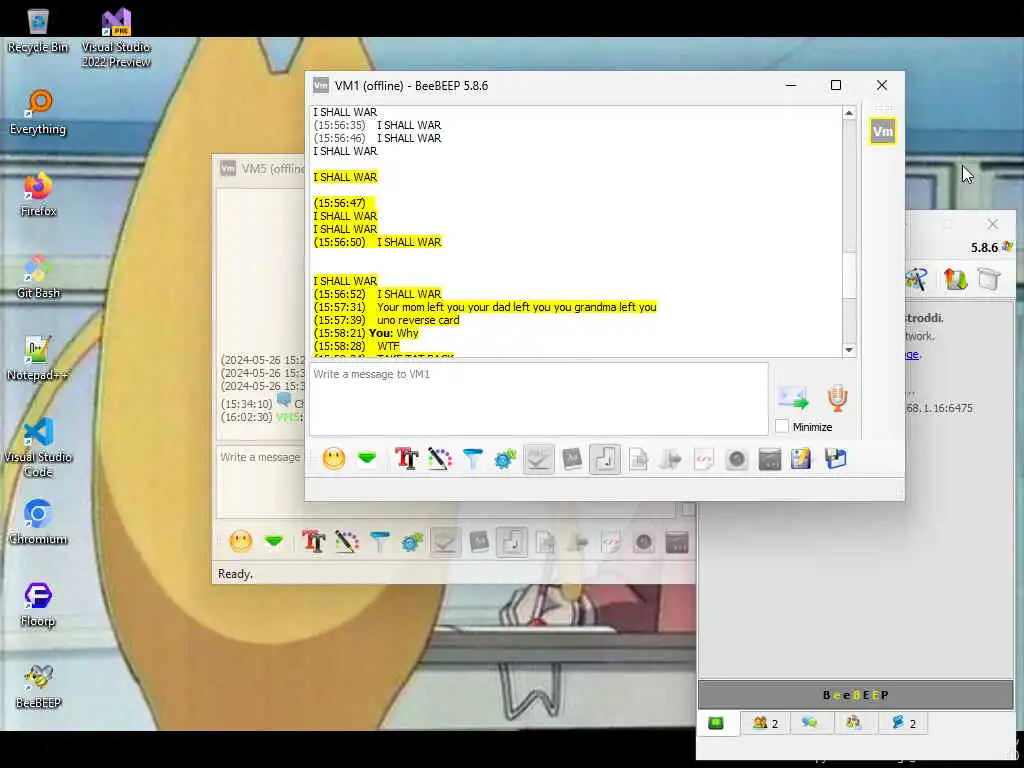
Task: Click the tools icon in BeeBEEP main toolbar
Action: tap(916, 280)
